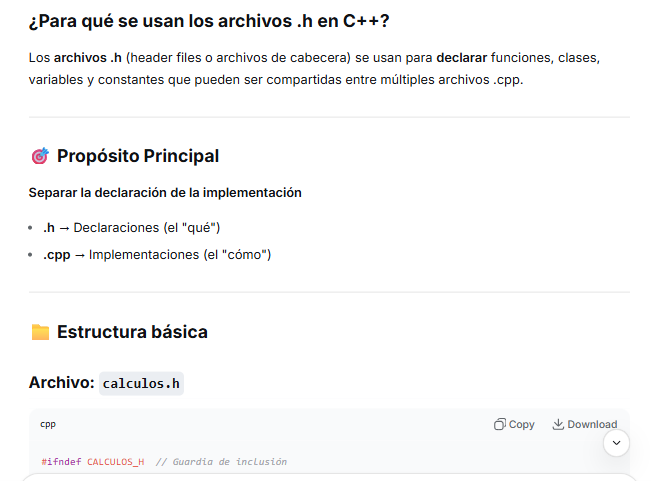Click the cpp language label

[x=48, y=424]
